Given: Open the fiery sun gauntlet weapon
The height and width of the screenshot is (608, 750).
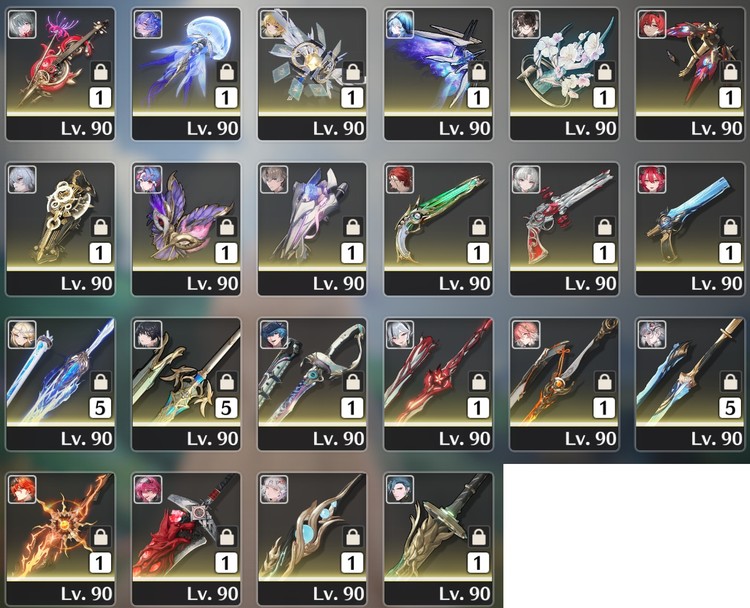Looking at the screenshot, I should tap(60, 539).
